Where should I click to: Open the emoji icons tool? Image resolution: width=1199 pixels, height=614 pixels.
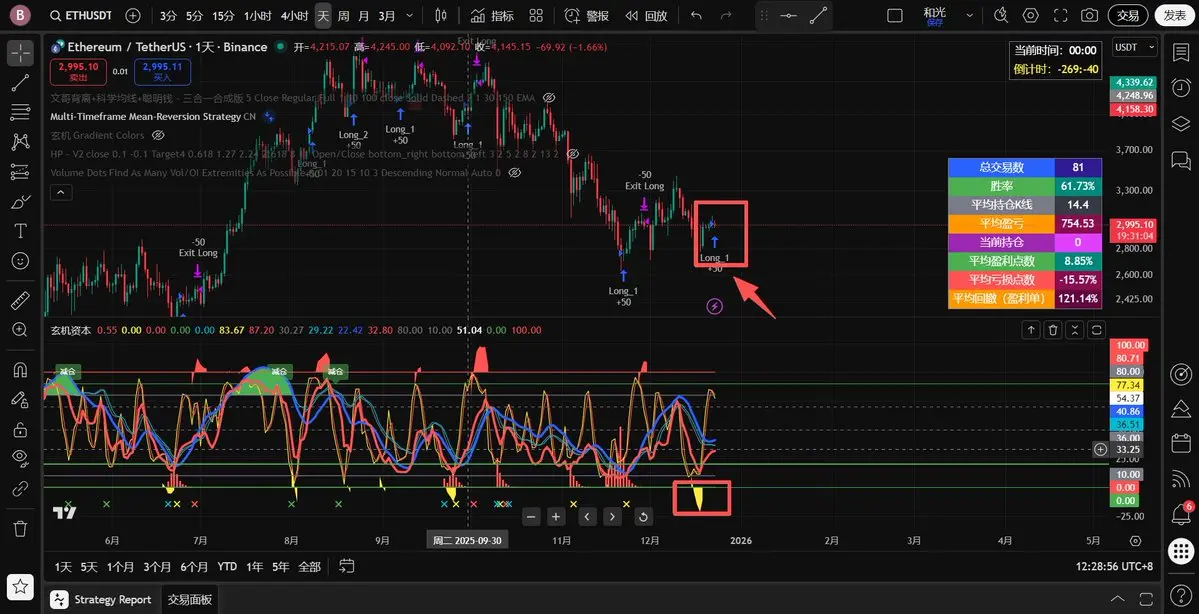21,262
